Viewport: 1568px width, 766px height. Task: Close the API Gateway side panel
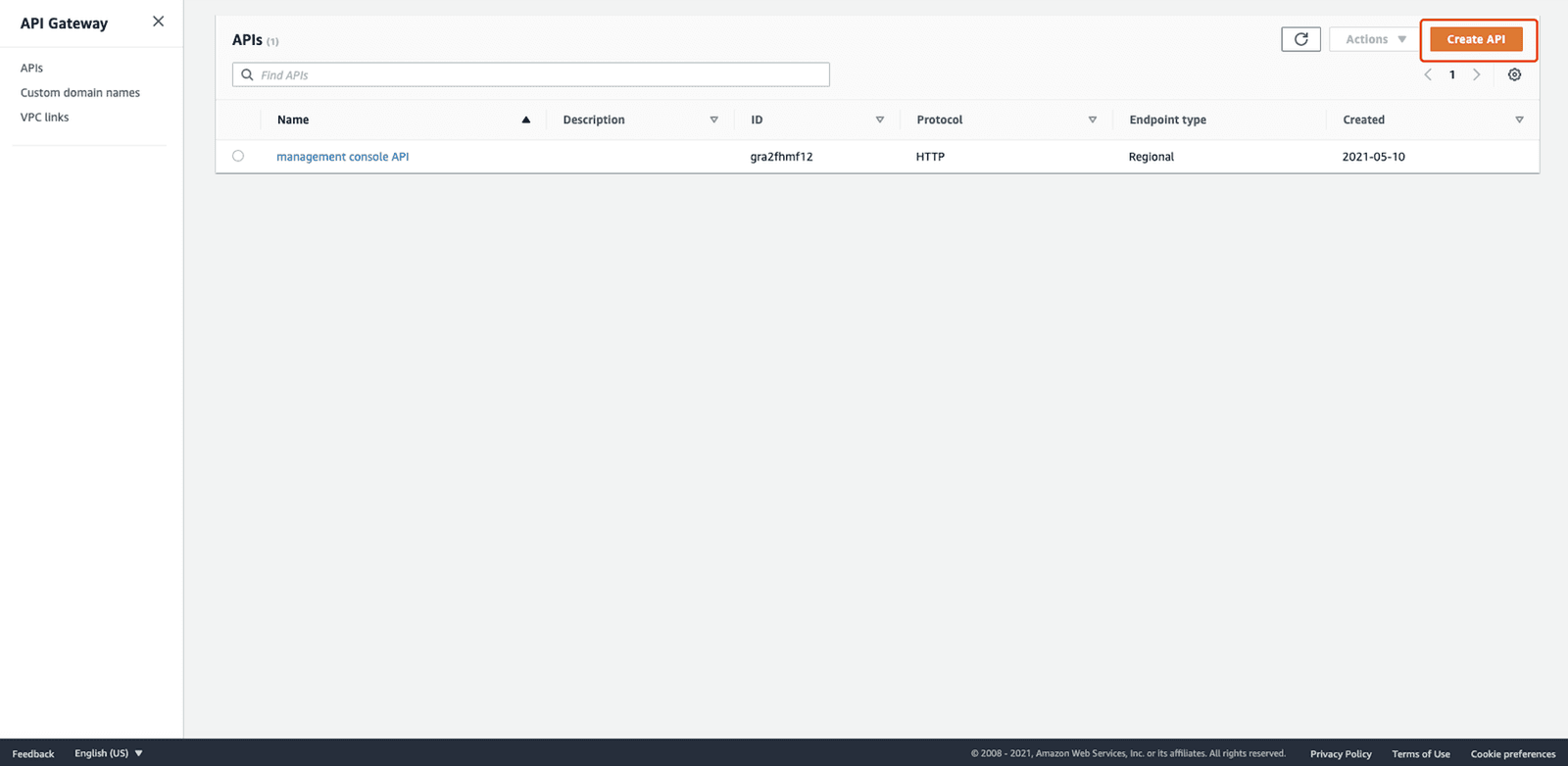click(x=158, y=22)
